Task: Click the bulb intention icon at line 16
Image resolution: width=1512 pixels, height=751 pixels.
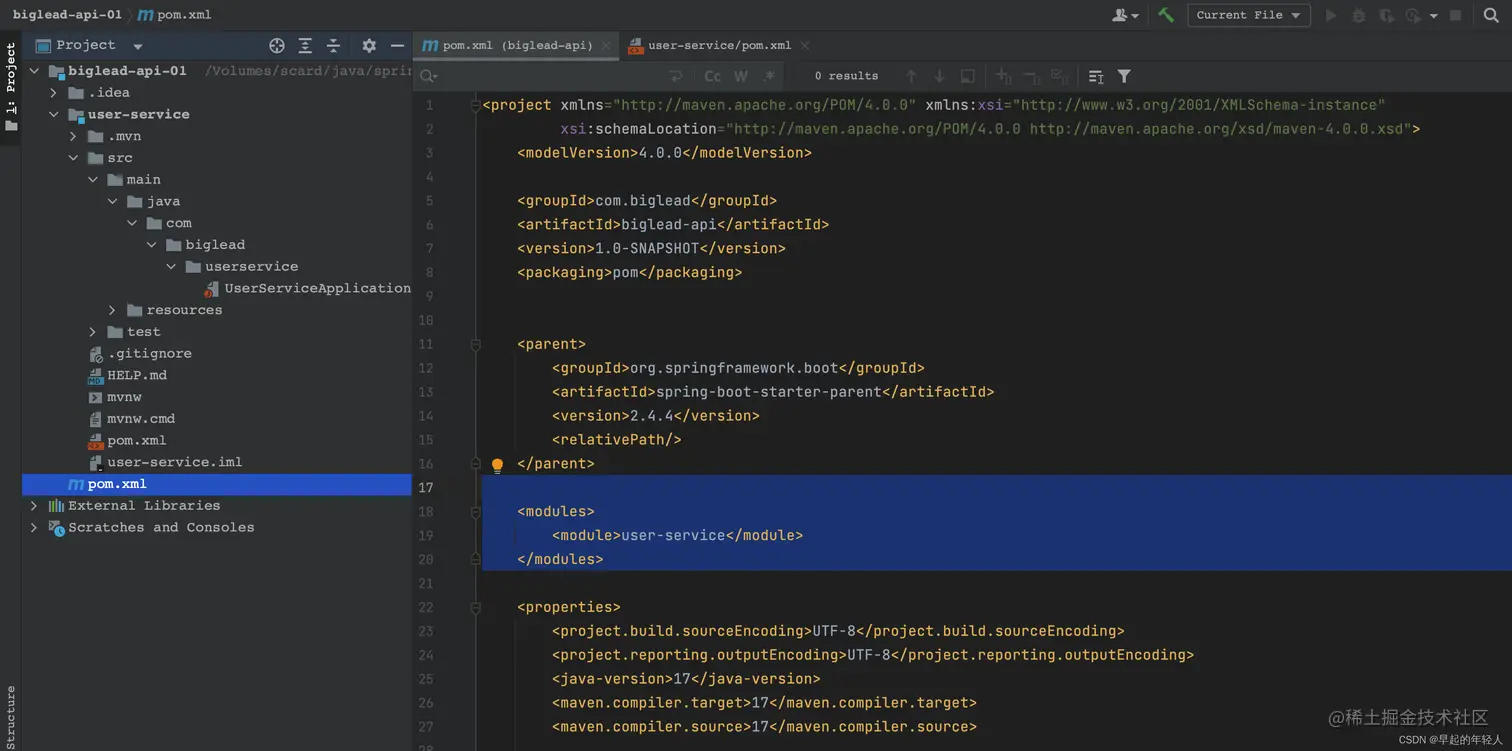Action: (x=497, y=465)
